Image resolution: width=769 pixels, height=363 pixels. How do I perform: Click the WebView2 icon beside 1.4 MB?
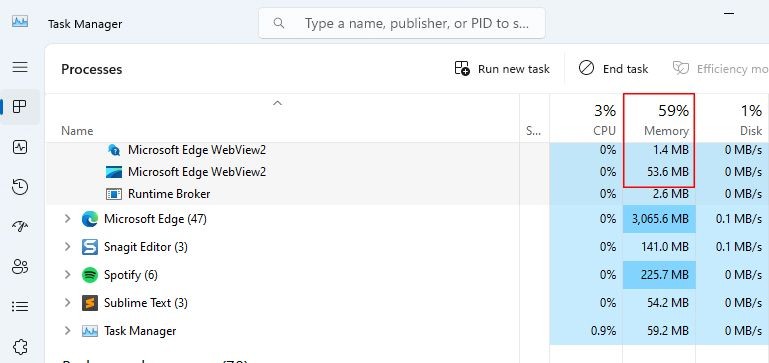[114, 150]
